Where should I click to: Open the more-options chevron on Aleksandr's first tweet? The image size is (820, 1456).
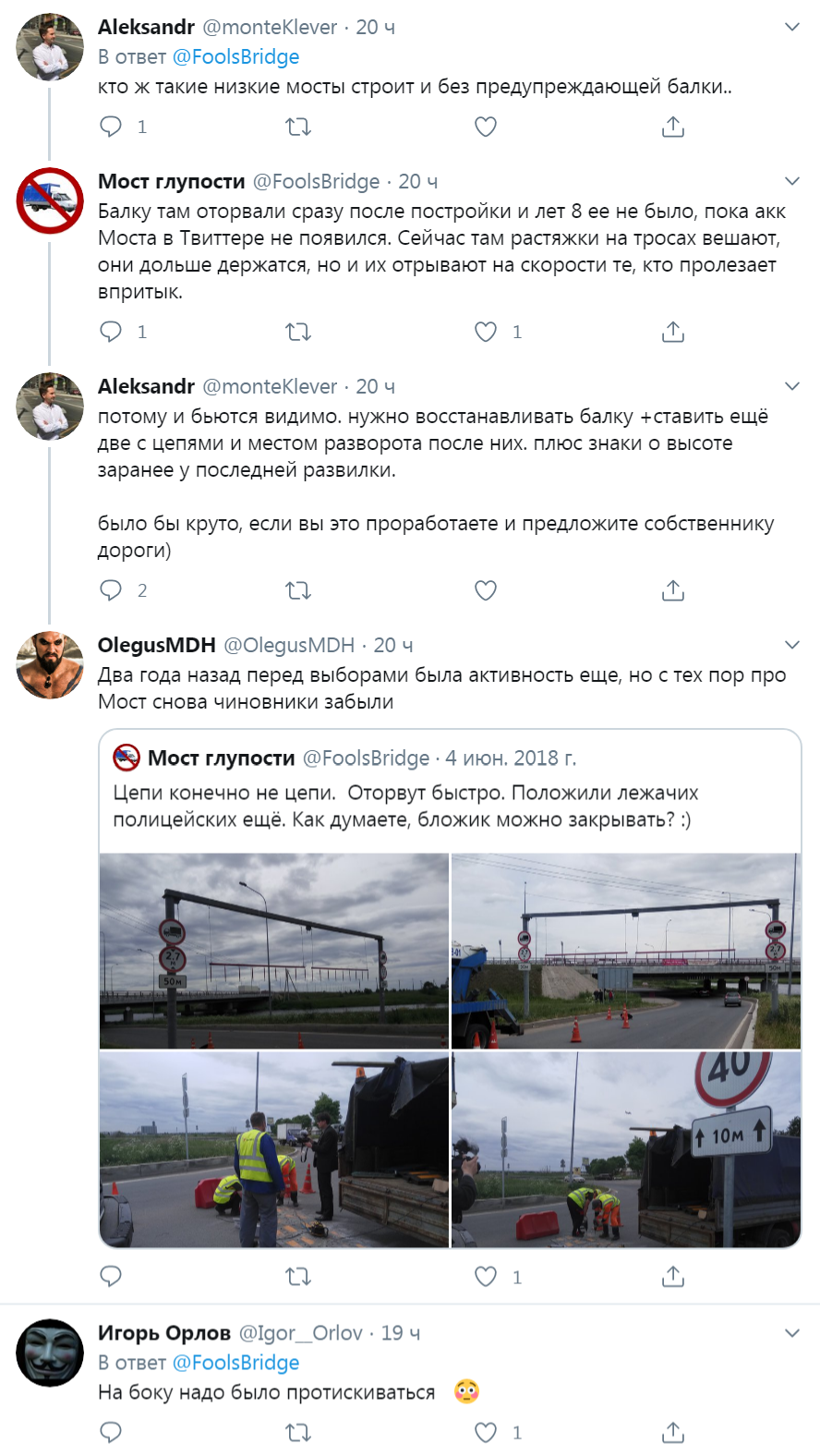[x=791, y=27]
